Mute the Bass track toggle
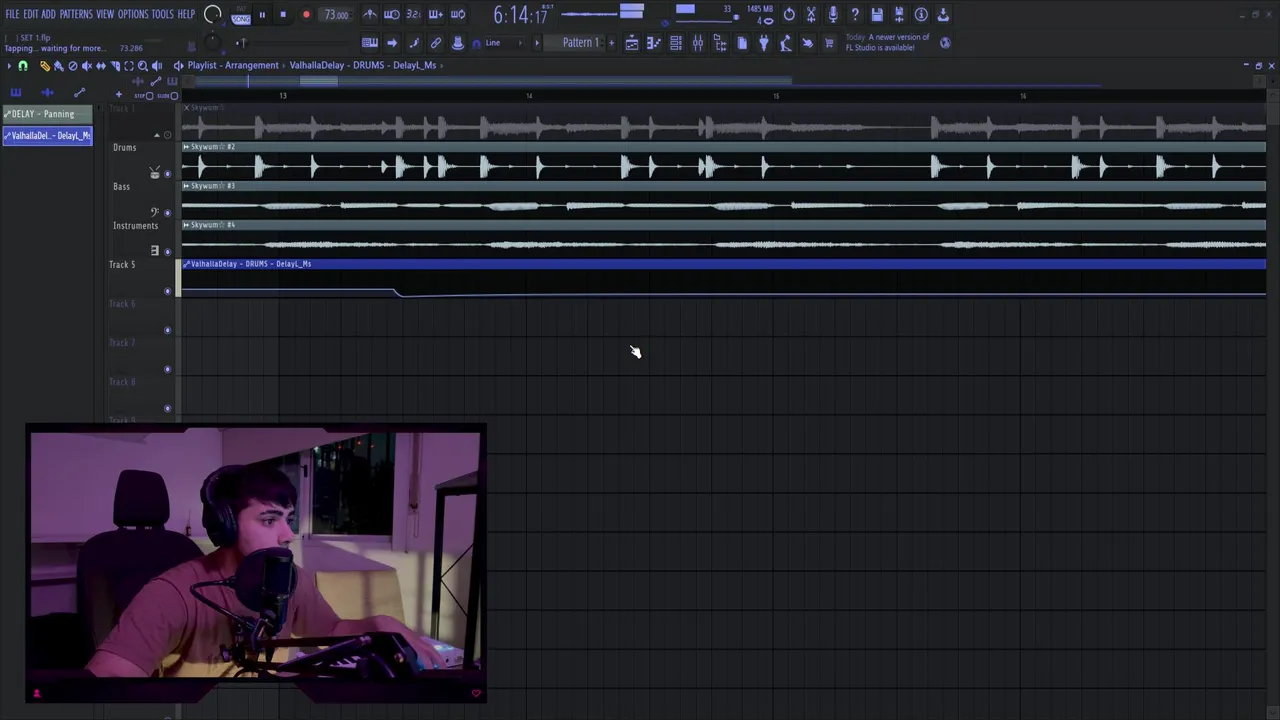This screenshot has width=1280, height=720. pyautogui.click(x=167, y=213)
